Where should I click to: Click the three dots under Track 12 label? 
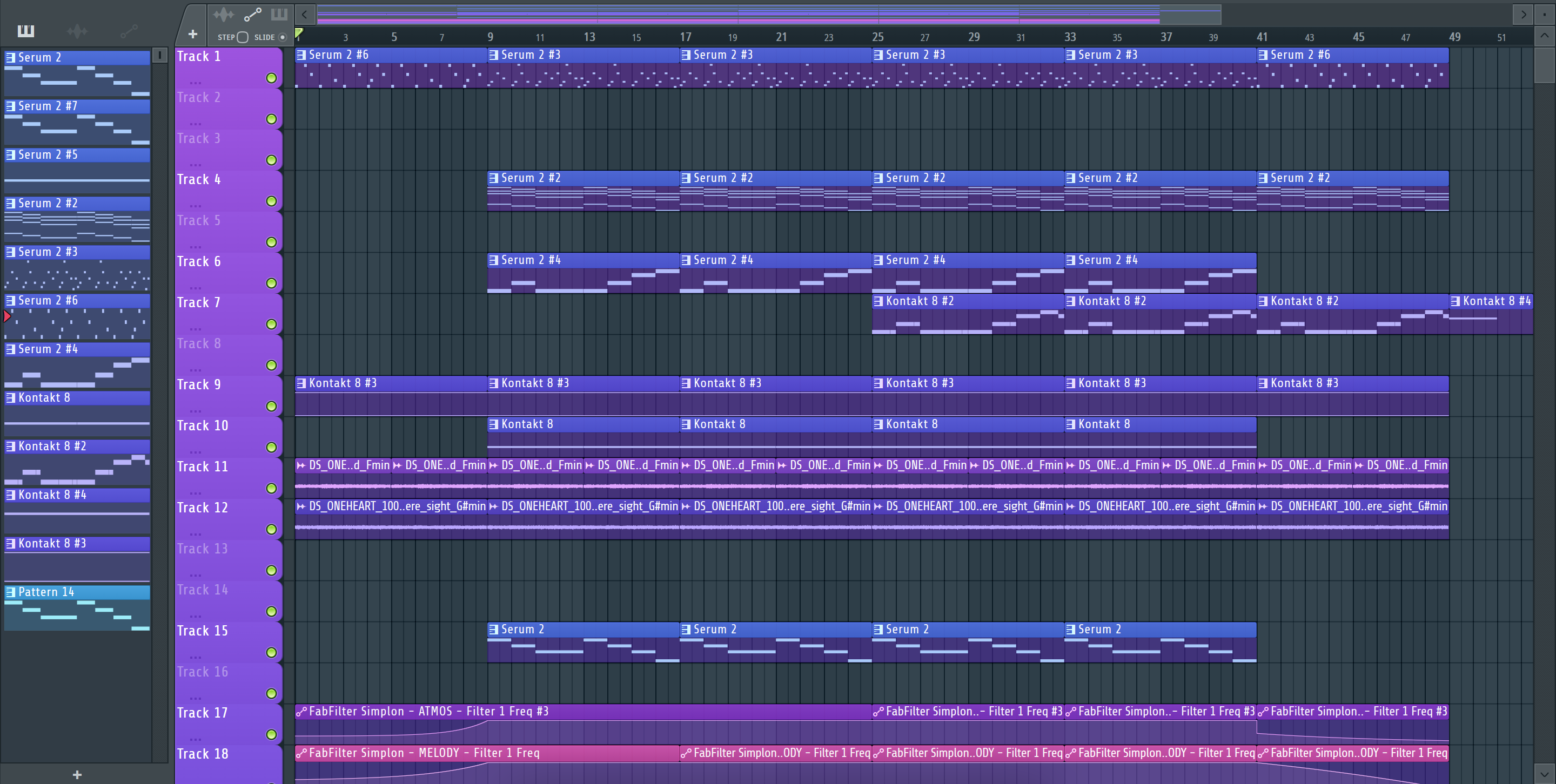click(x=195, y=534)
